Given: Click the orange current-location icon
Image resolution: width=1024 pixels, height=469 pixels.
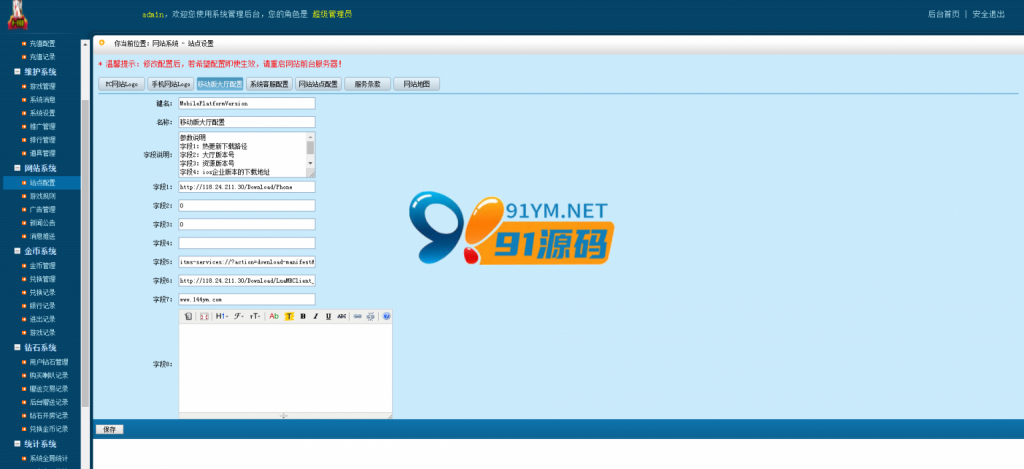Looking at the screenshot, I should tap(101, 43).
